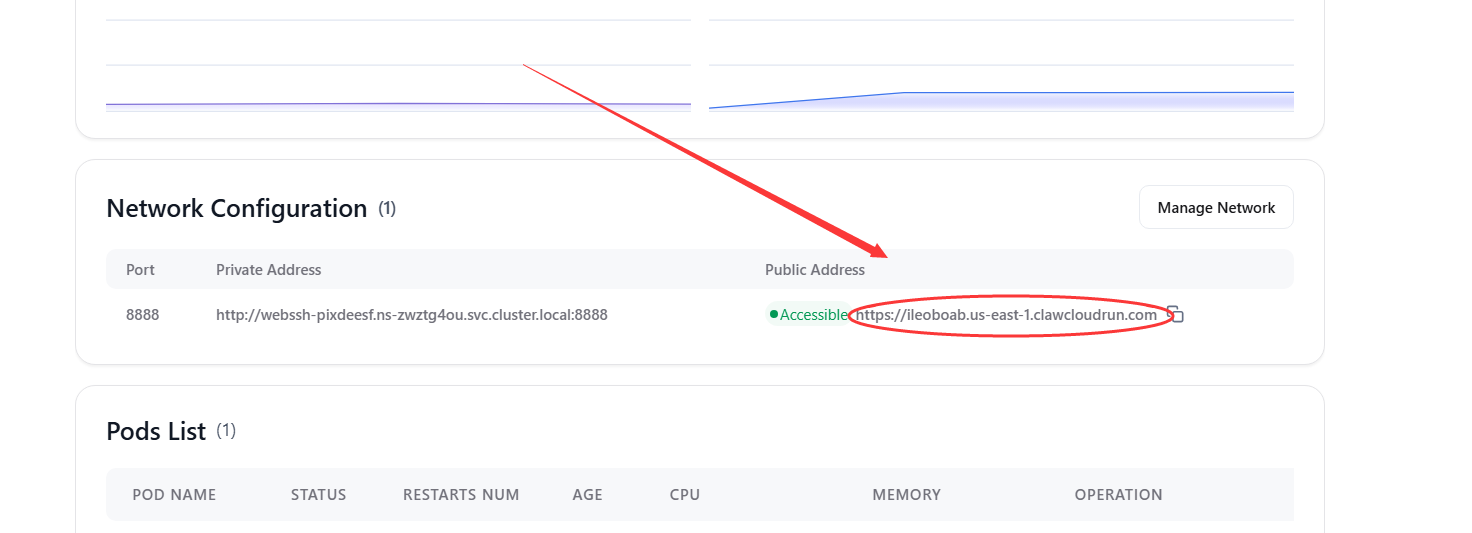Image resolution: width=1472 pixels, height=533 pixels.
Task: Click the AGE column header
Action: click(588, 495)
